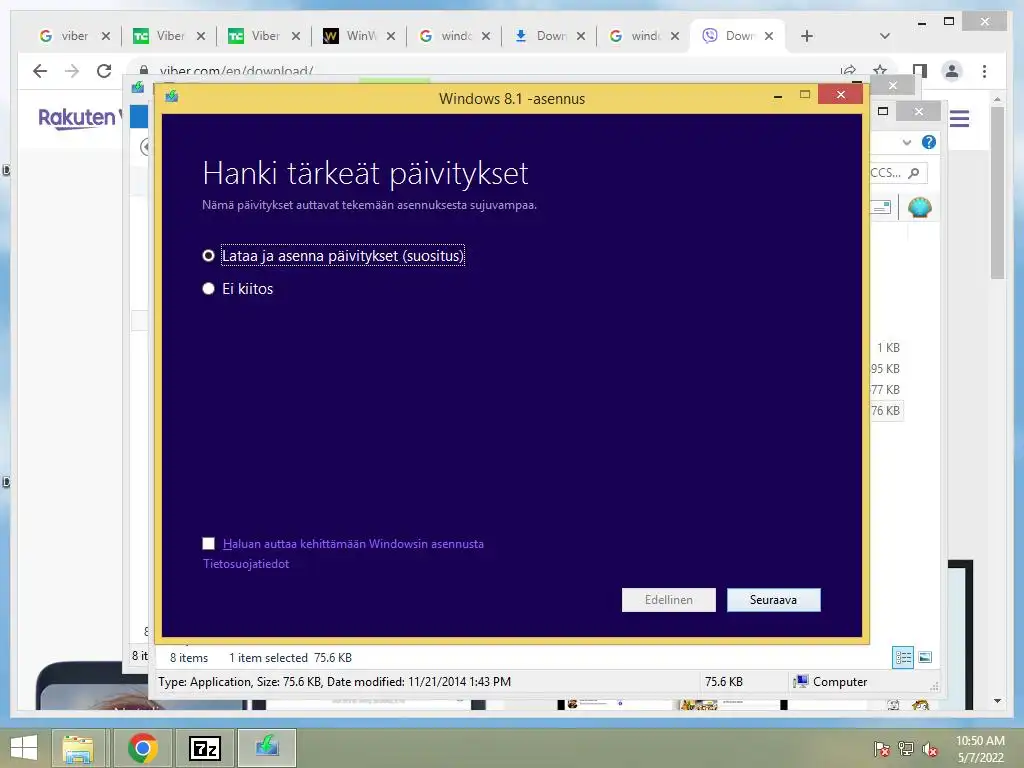Go forward in Chrome
The height and width of the screenshot is (768, 1024).
coord(72,71)
